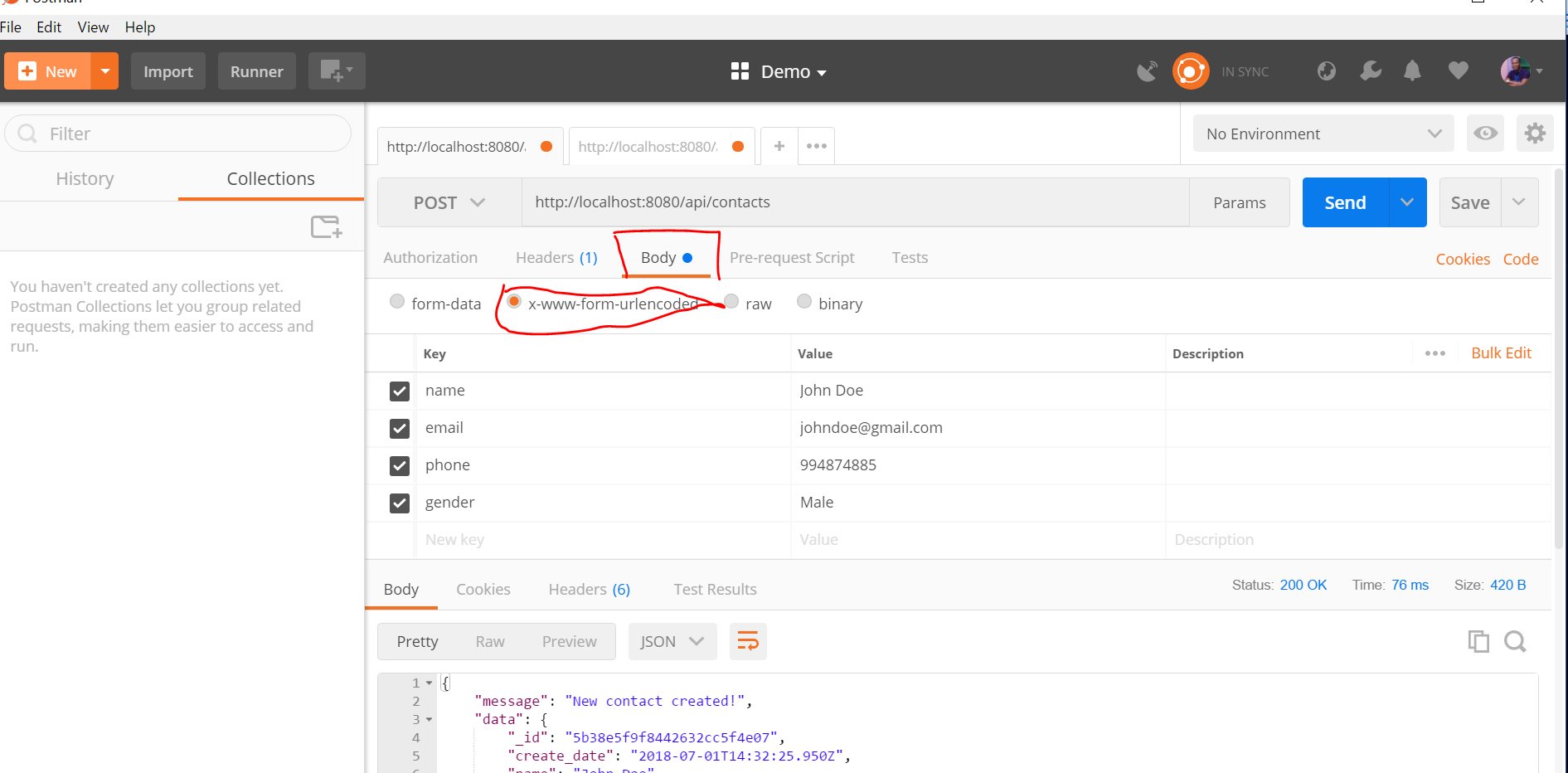Open the workspace grid icon beside Demo
The height and width of the screenshot is (773, 1568).
[x=740, y=71]
